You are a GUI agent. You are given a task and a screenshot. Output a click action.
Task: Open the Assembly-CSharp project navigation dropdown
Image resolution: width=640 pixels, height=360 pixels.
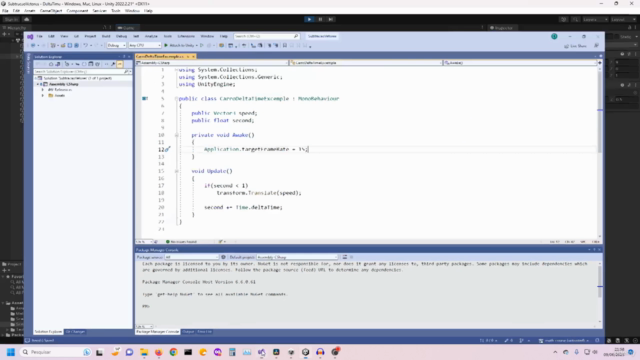pos(212,63)
